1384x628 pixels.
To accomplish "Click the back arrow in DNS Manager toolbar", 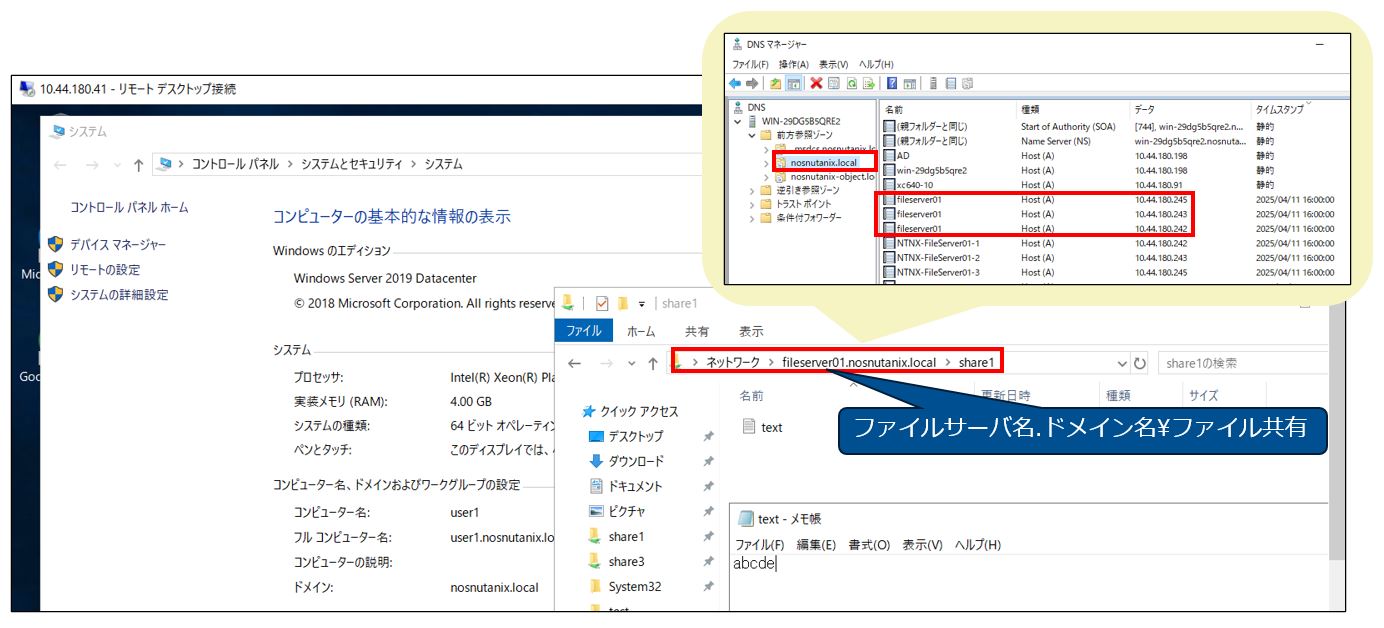I will pos(735,83).
